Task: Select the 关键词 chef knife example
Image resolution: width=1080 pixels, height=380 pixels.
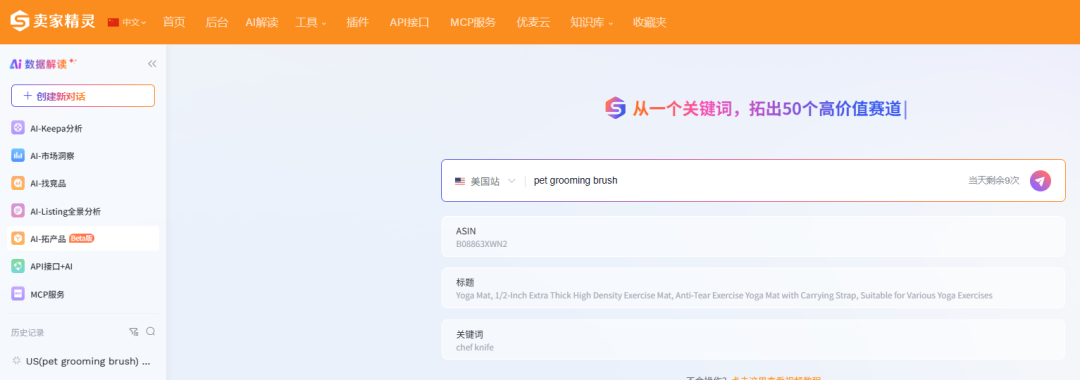Action: point(753,339)
